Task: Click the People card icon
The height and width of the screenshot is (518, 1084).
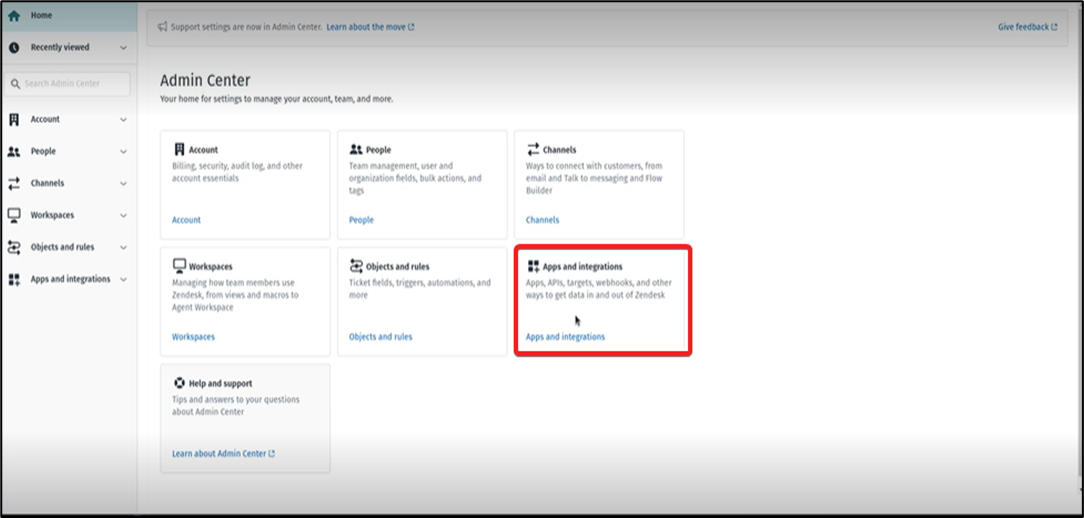Action: 356,149
